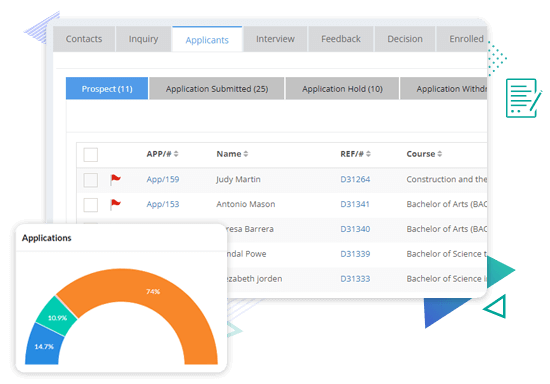Open application link App/153
550x384 pixels.
coord(163,204)
